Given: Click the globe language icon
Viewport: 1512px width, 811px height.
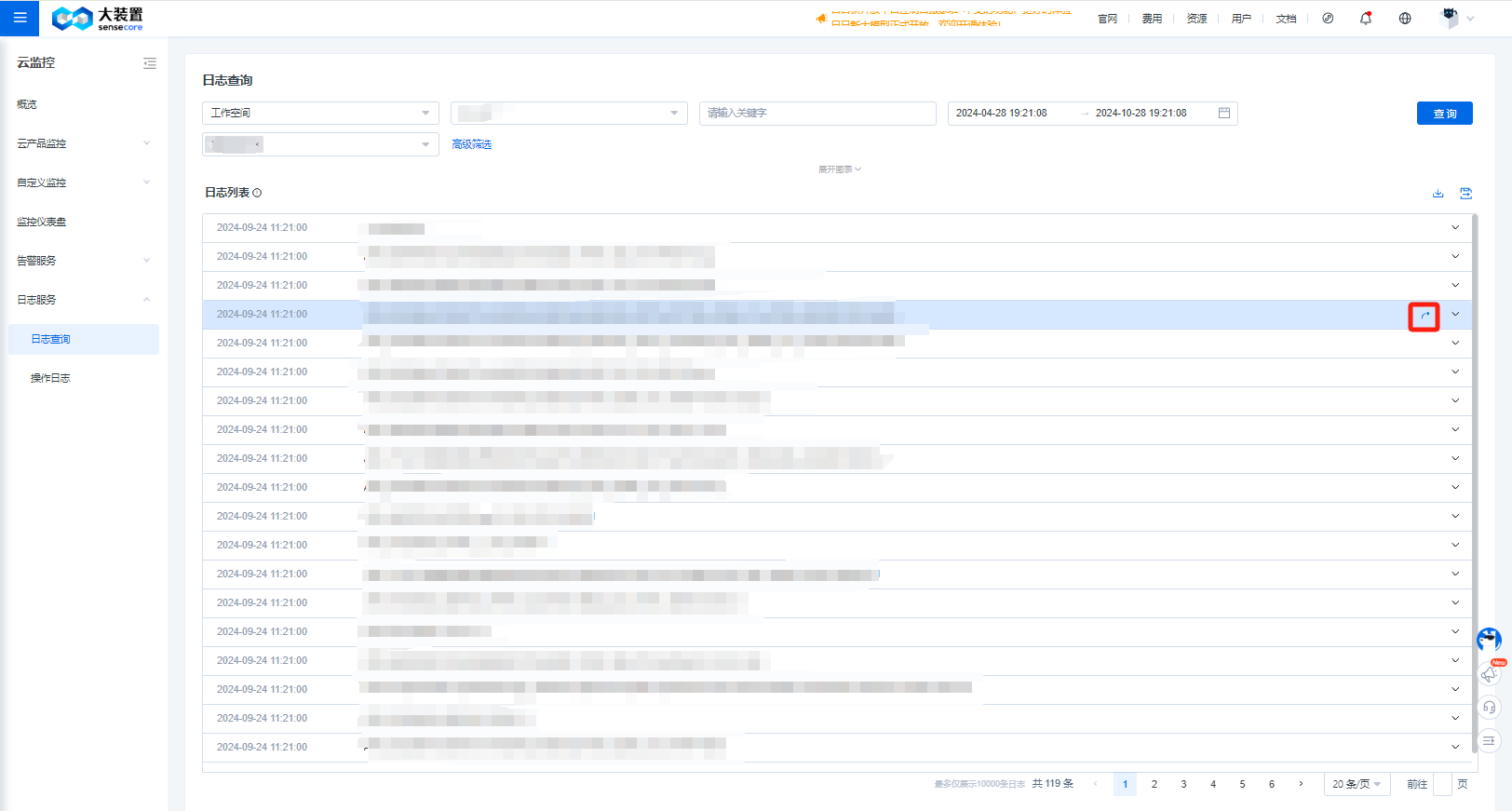Looking at the screenshot, I should 1405,18.
